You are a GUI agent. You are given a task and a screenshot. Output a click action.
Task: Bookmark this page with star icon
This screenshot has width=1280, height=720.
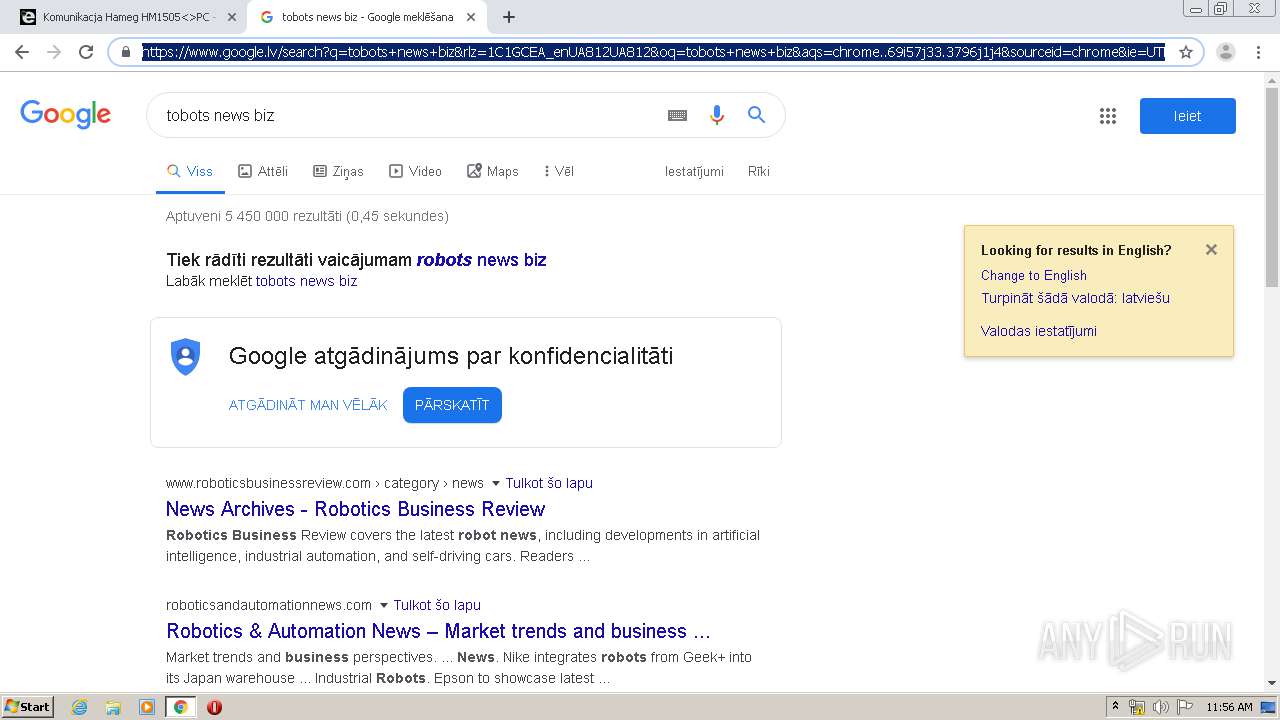click(1186, 52)
